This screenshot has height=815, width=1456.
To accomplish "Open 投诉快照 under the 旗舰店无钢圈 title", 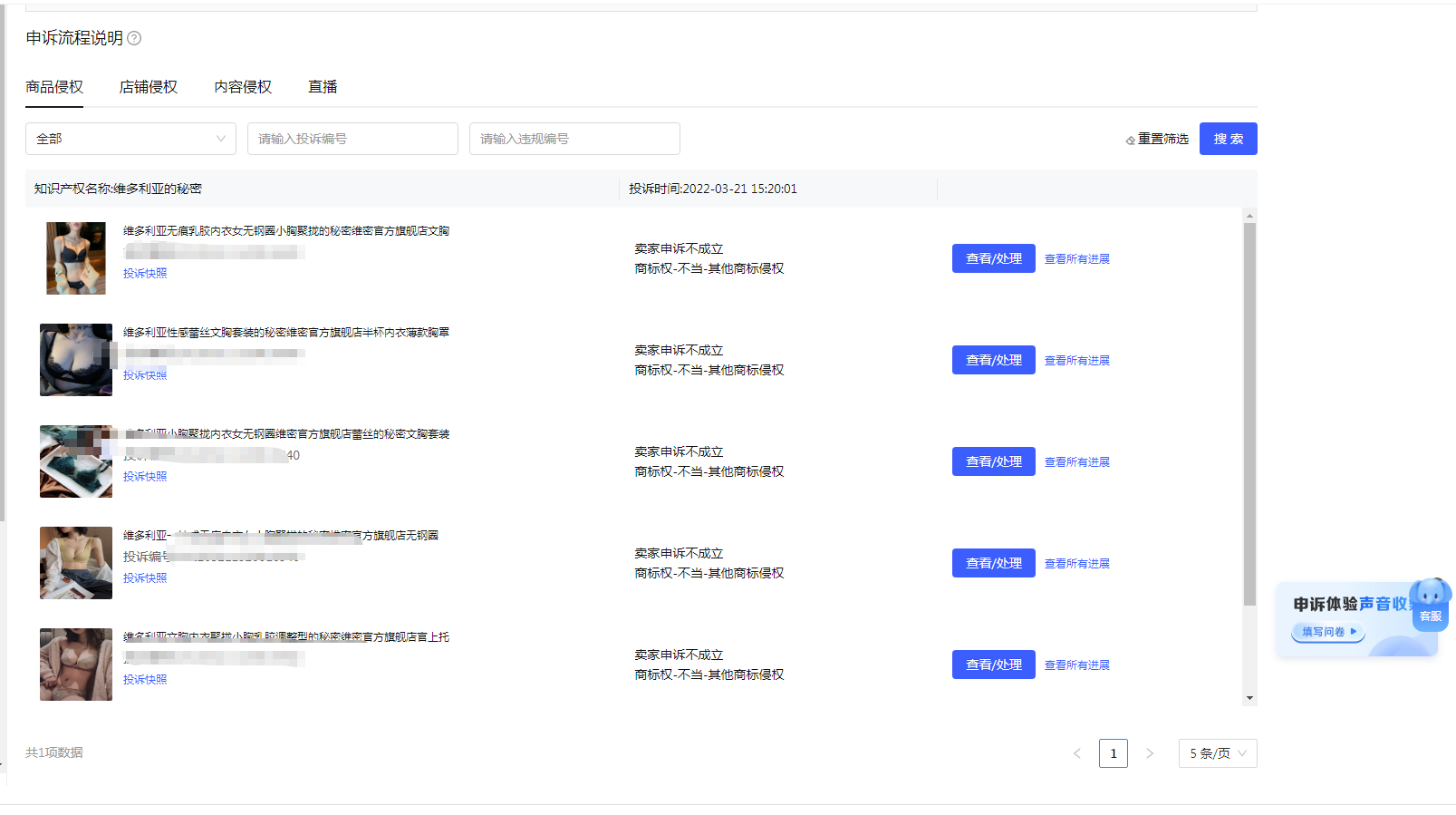I will (x=145, y=578).
